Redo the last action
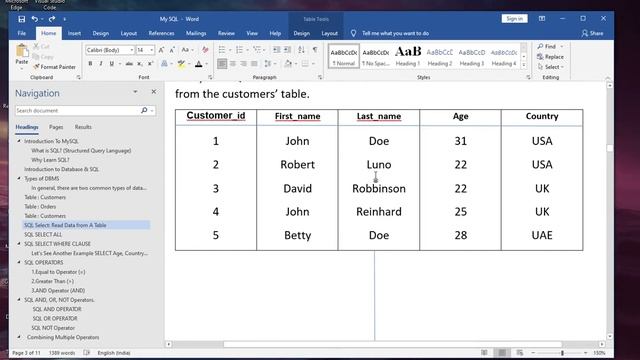The width and height of the screenshot is (640, 360). coord(52,19)
